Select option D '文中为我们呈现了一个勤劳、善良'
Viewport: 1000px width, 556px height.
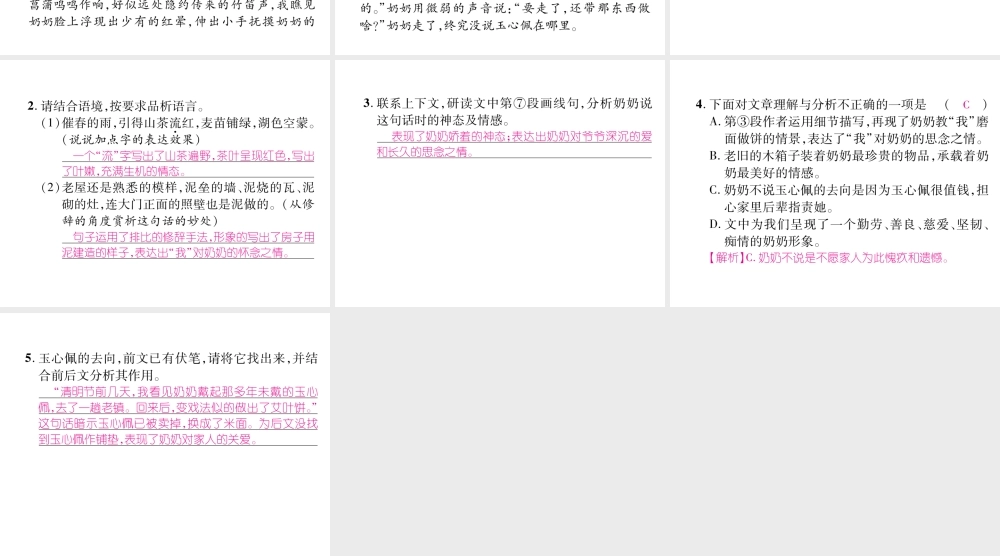point(849,233)
